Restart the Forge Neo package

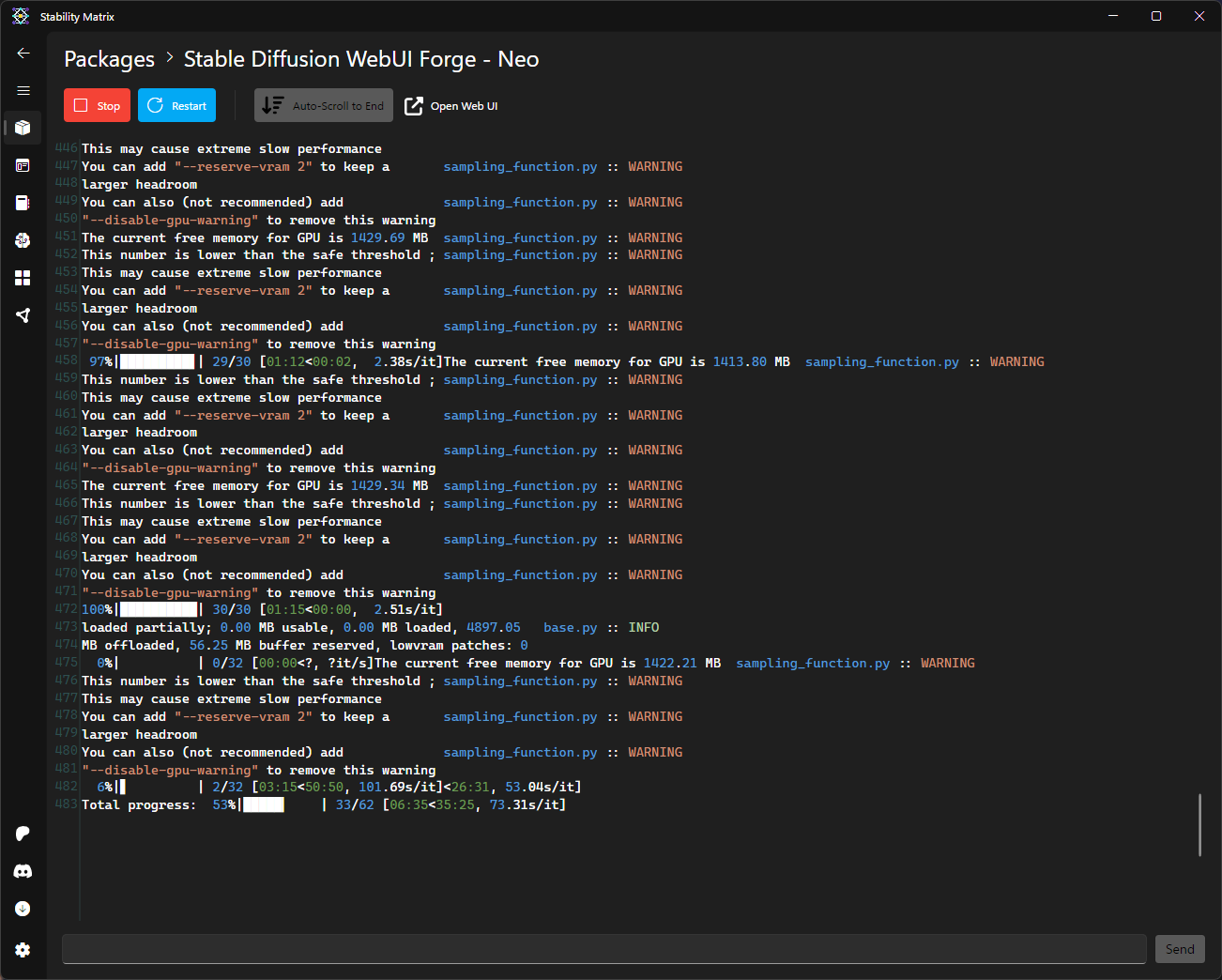(177, 105)
